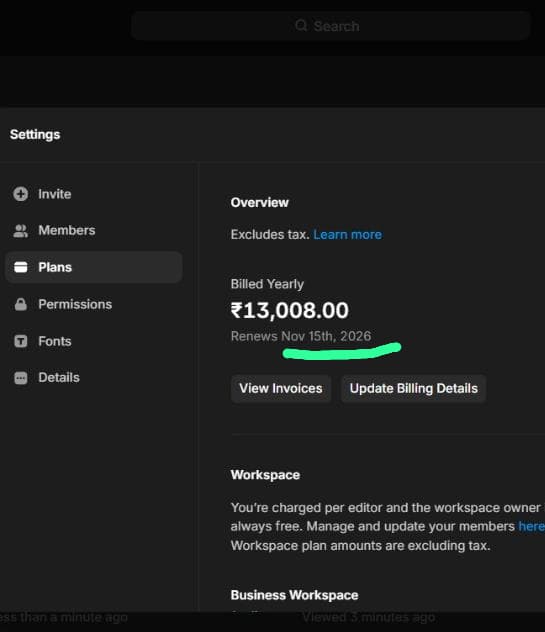545x632 pixels.
Task: Follow the 'here' members link
Action: (531, 526)
